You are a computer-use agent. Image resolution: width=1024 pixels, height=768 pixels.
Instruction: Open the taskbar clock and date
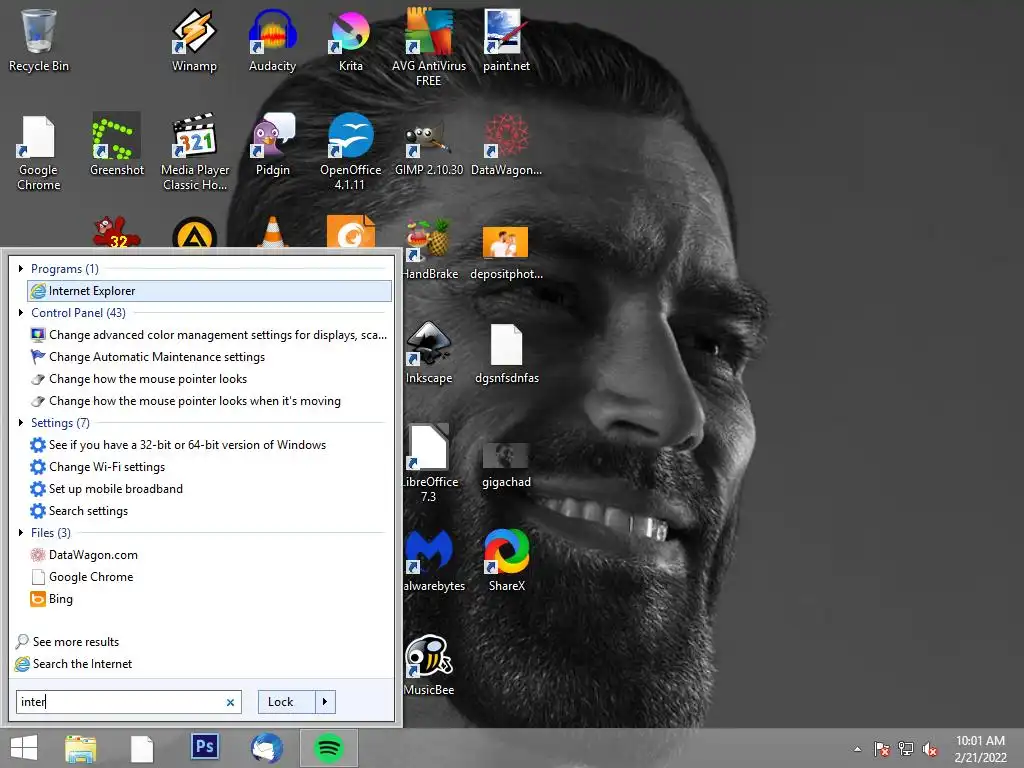[x=980, y=749]
